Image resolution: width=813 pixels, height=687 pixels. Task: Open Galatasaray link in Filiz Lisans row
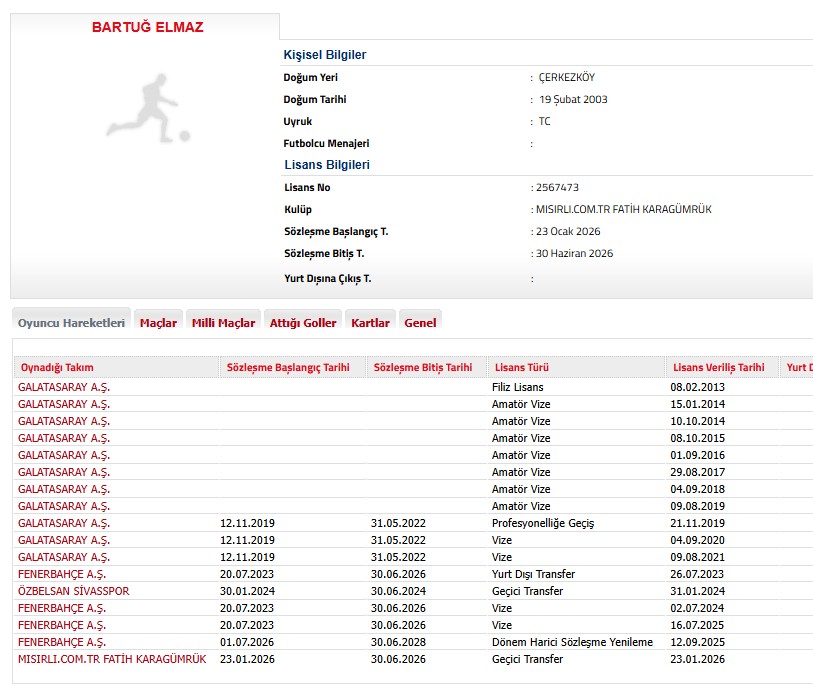pyautogui.click(x=64, y=387)
